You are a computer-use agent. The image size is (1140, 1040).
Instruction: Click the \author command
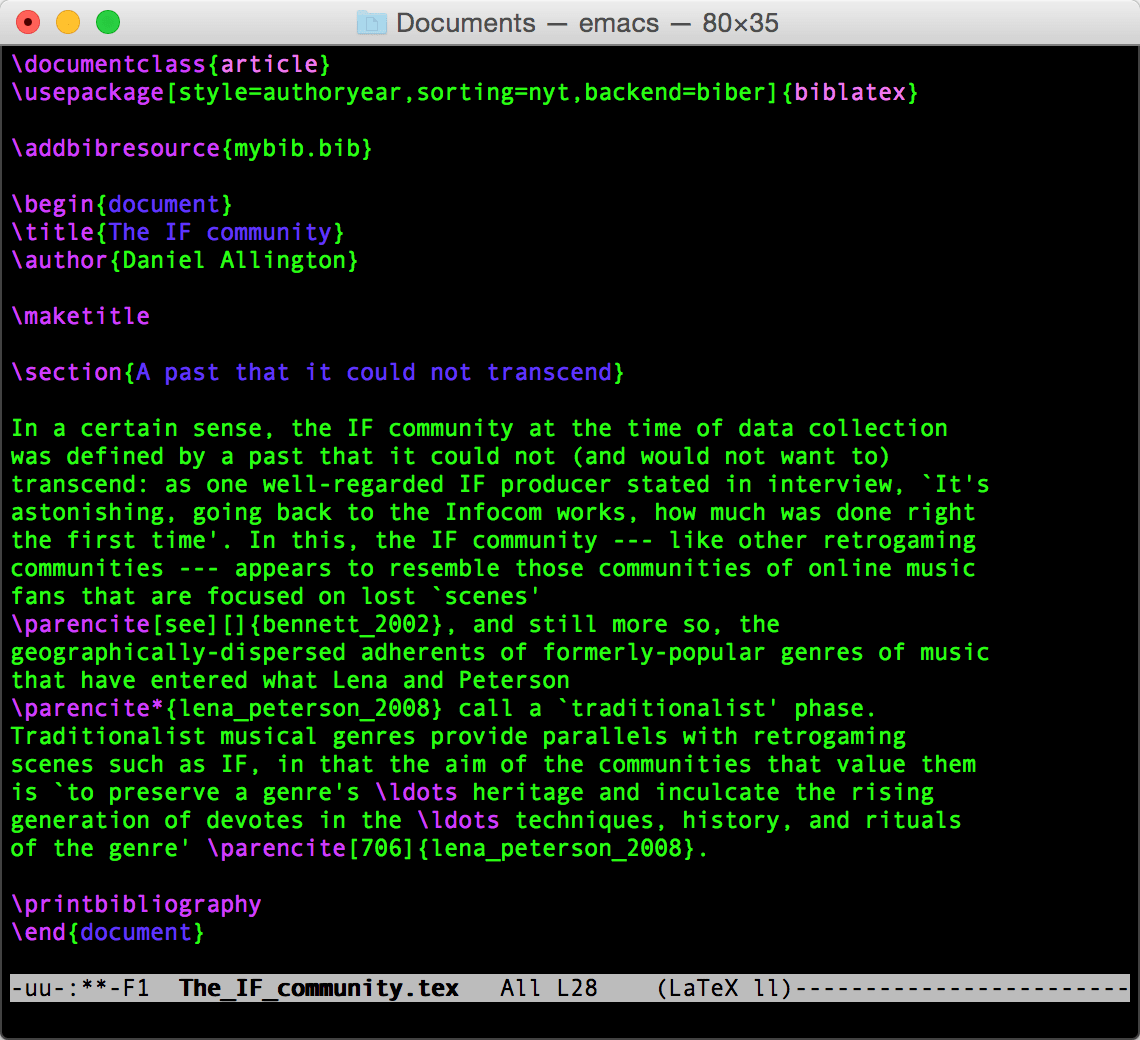[x=60, y=261]
